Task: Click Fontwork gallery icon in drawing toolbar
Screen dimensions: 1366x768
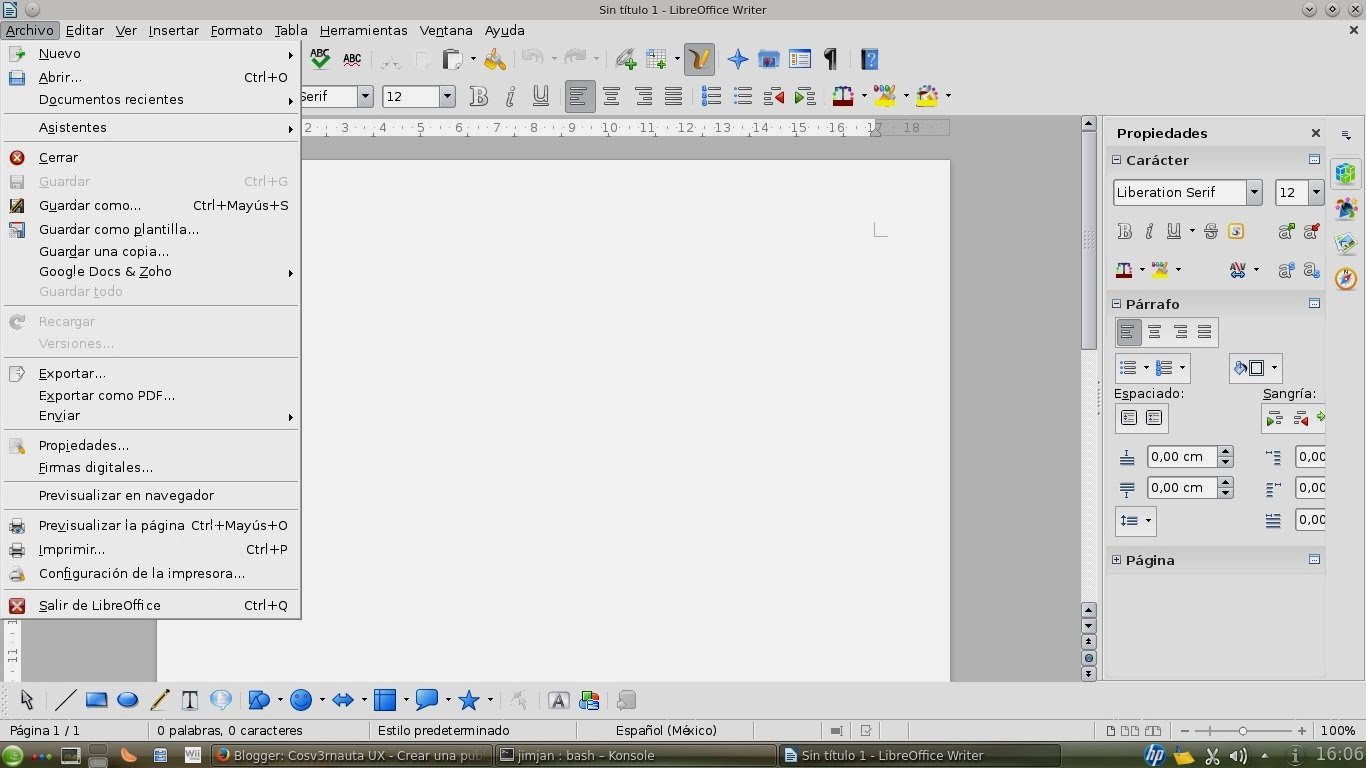Action: [x=558, y=700]
